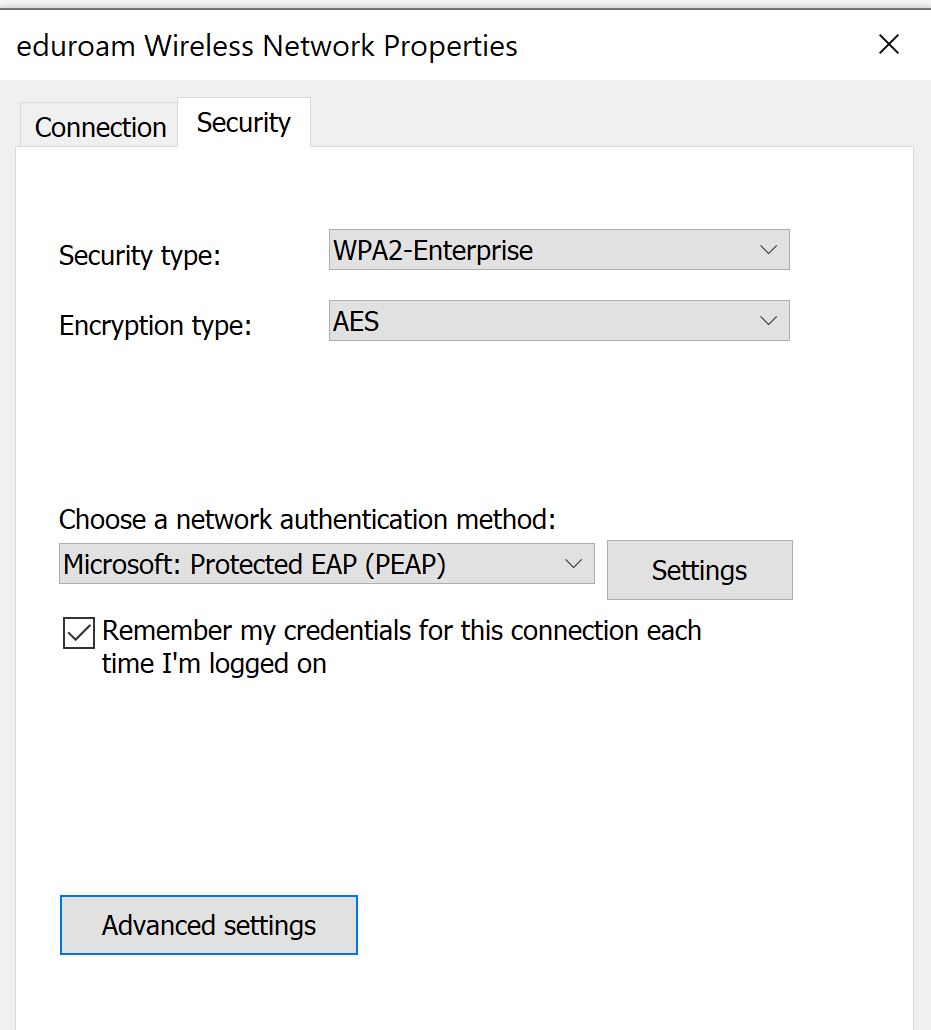Open Advanced settings for eduroam
Viewport: 931px width, 1030px height.
(208, 925)
